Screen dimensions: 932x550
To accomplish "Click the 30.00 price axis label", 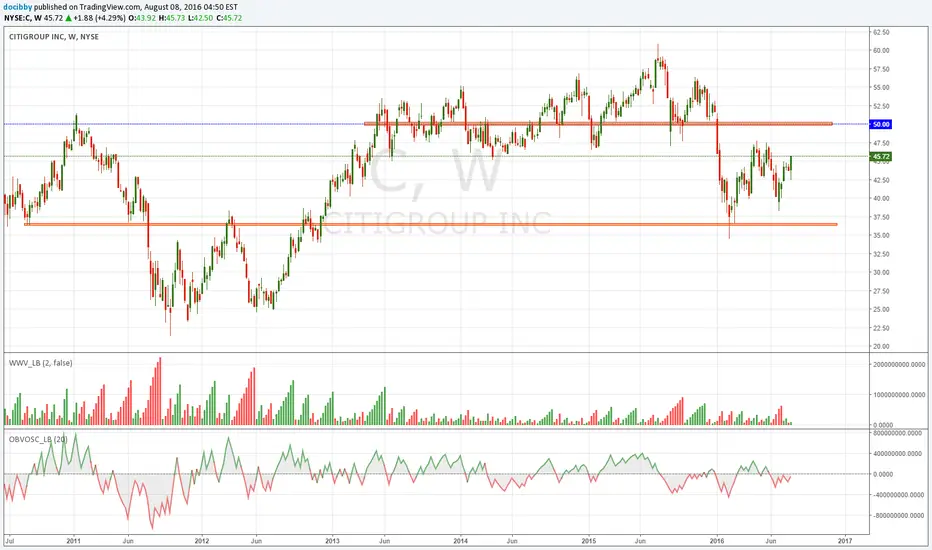I will [881, 272].
